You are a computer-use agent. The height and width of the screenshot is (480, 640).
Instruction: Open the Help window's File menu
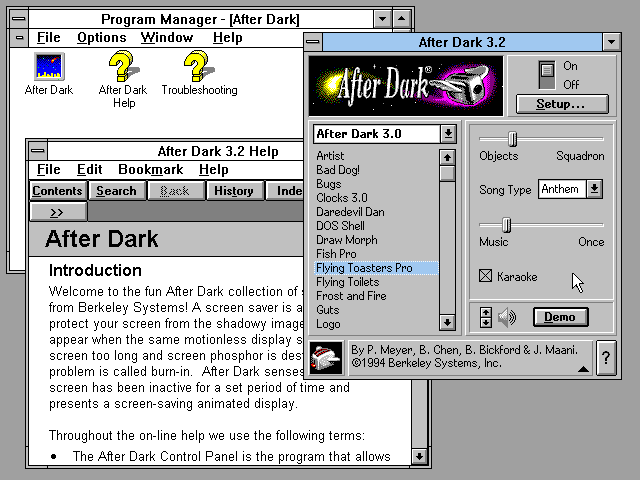click(49, 169)
